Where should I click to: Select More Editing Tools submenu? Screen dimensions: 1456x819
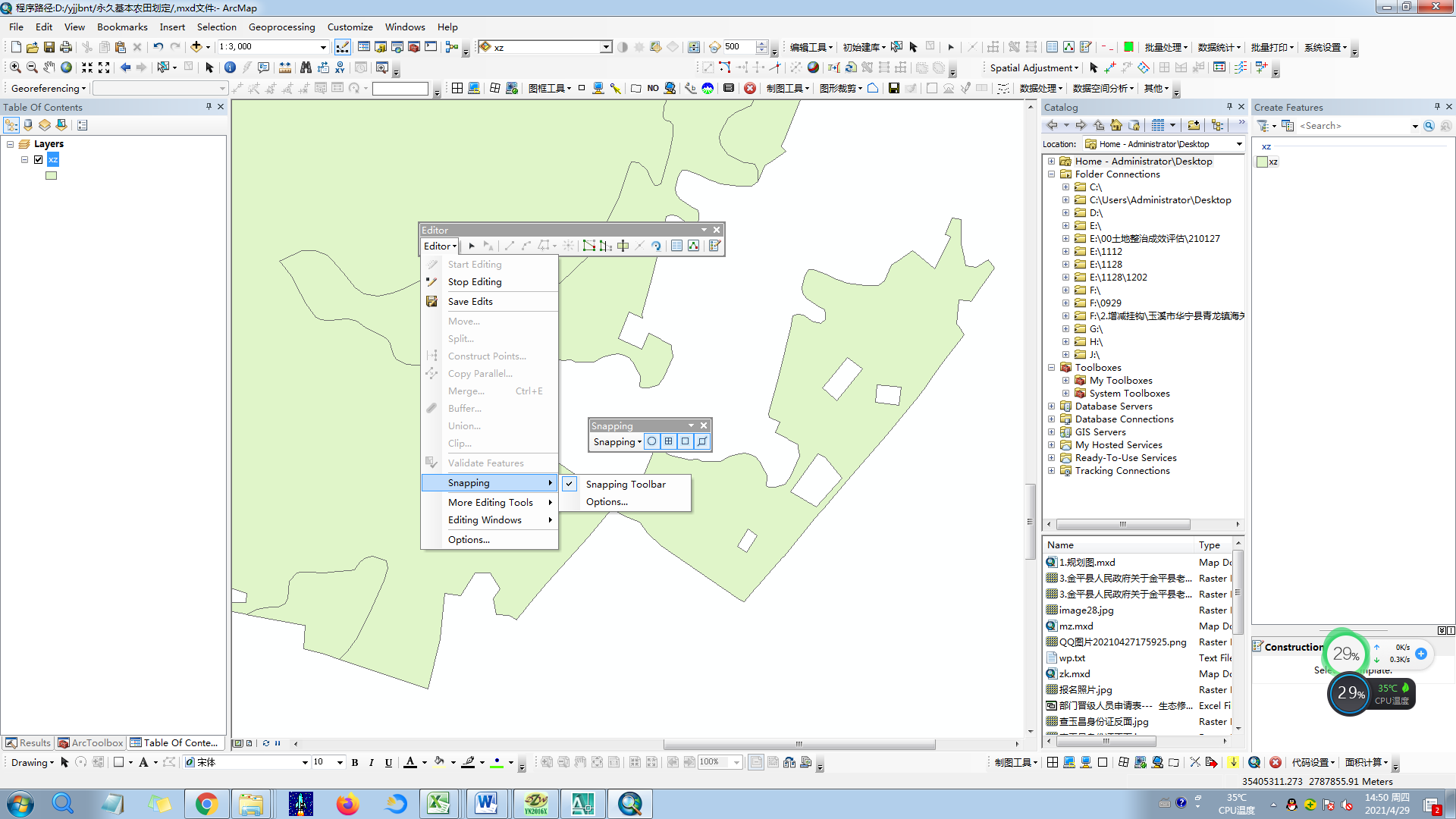coord(490,502)
